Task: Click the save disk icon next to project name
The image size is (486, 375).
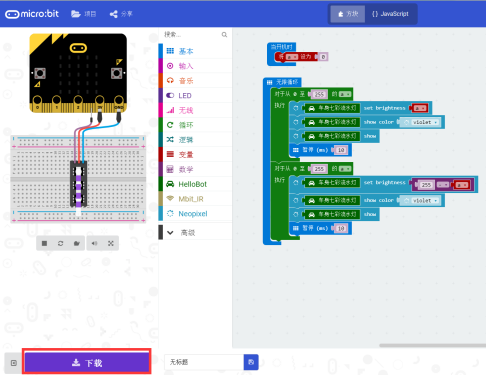Action: click(251, 362)
